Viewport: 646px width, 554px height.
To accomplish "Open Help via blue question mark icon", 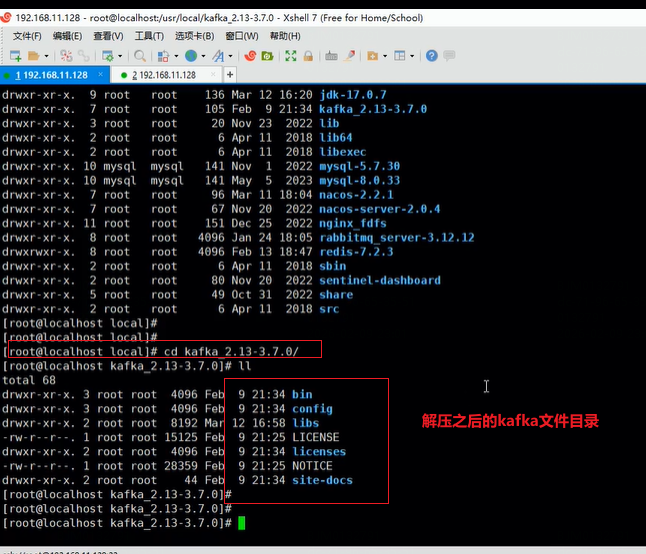I will click(x=431, y=56).
